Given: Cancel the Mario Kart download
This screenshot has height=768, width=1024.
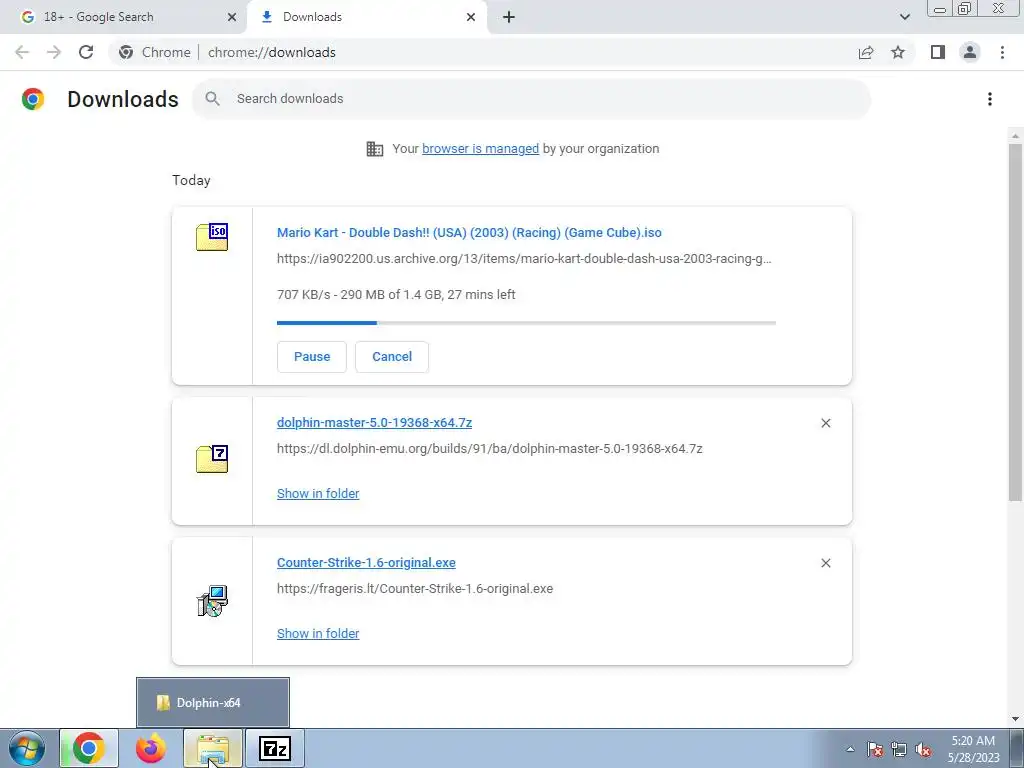Looking at the screenshot, I should point(392,357).
